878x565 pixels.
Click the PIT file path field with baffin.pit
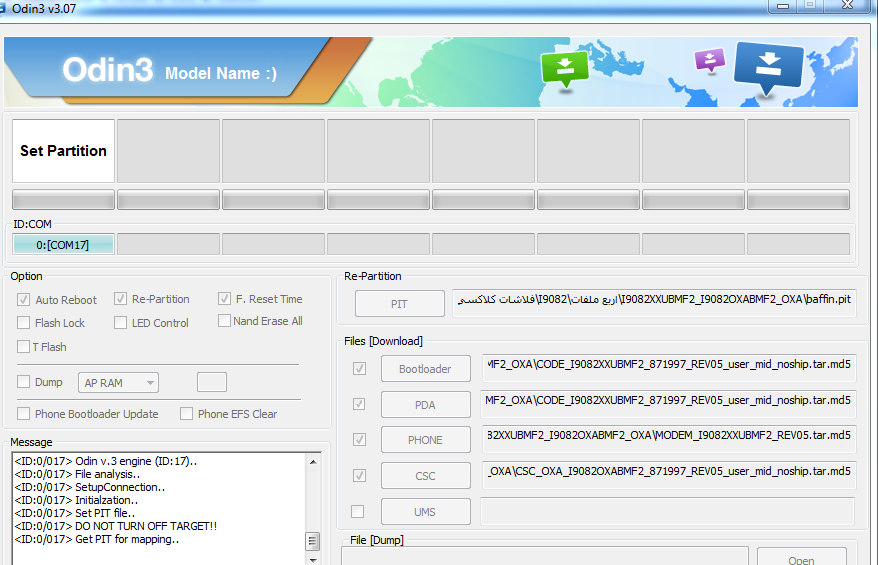click(x=654, y=302)
